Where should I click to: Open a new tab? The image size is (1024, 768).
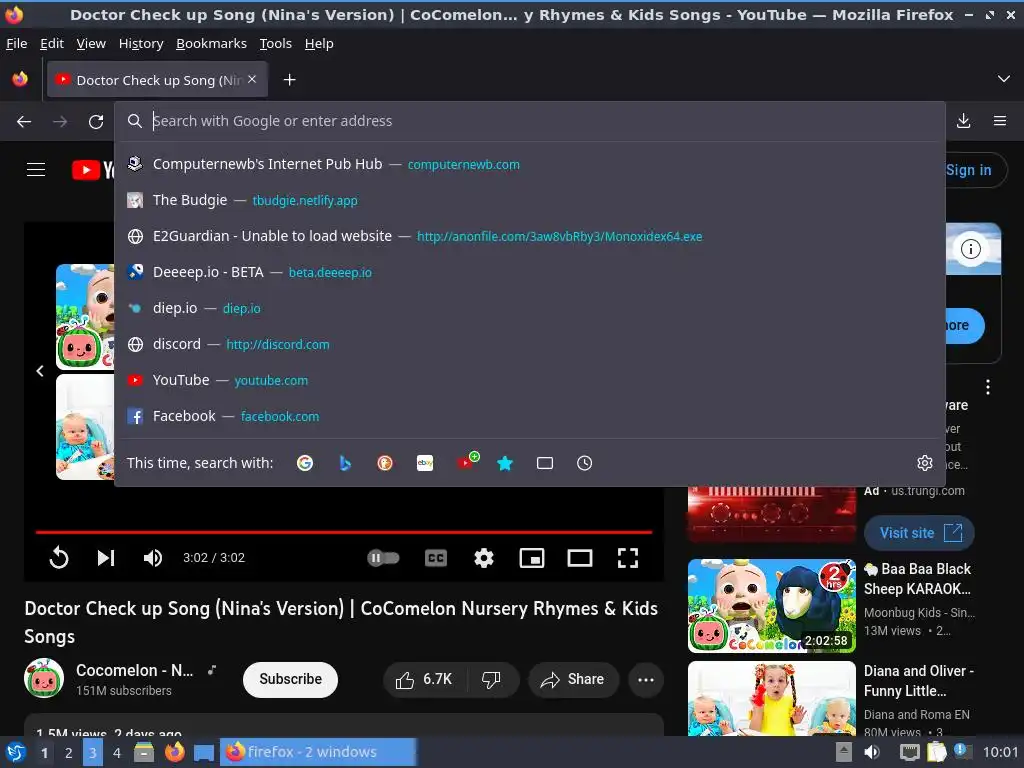pos(289,80)
